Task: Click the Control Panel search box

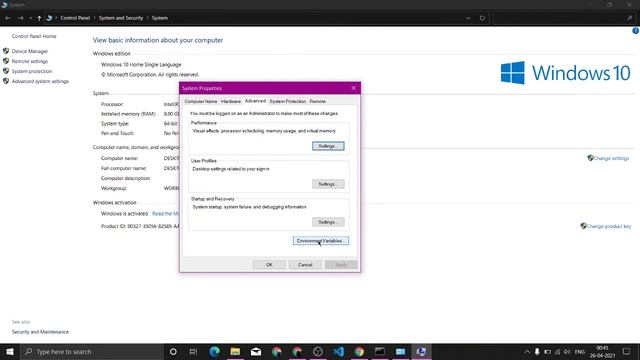Action: tap(563, 18)
